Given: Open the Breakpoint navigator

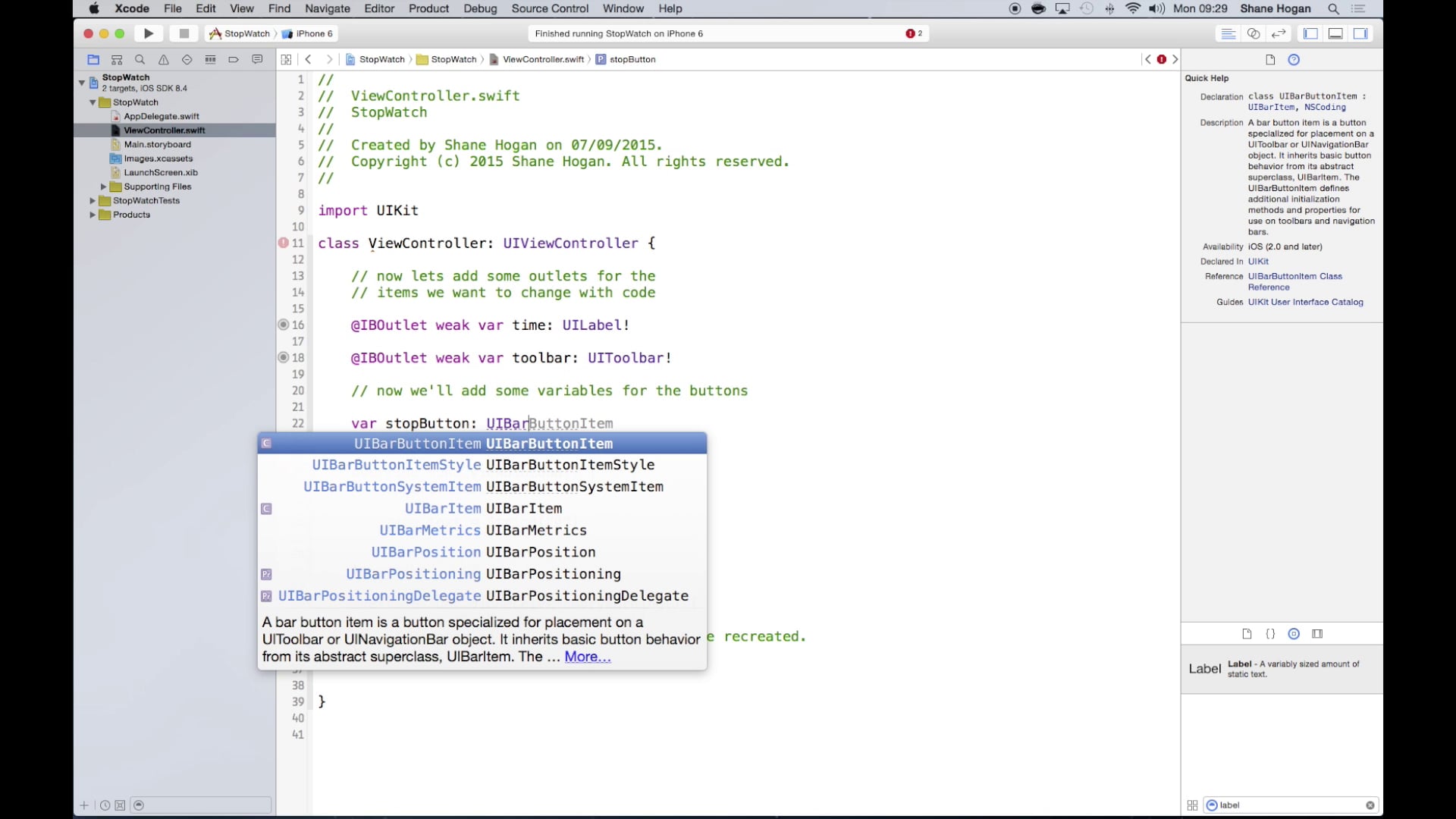Looking at the screenshot, I should coord(233,59).
